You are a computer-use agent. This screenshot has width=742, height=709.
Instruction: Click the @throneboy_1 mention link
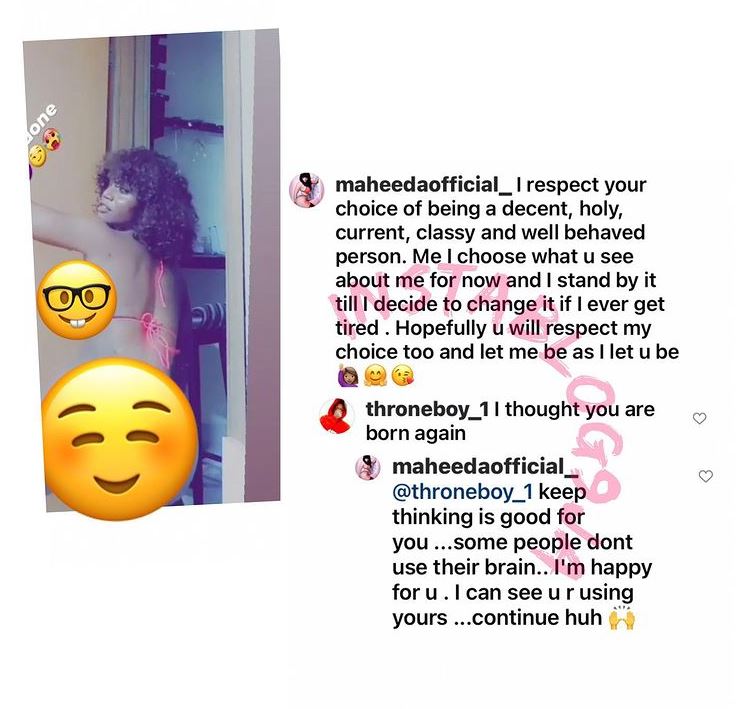(462, 491)
